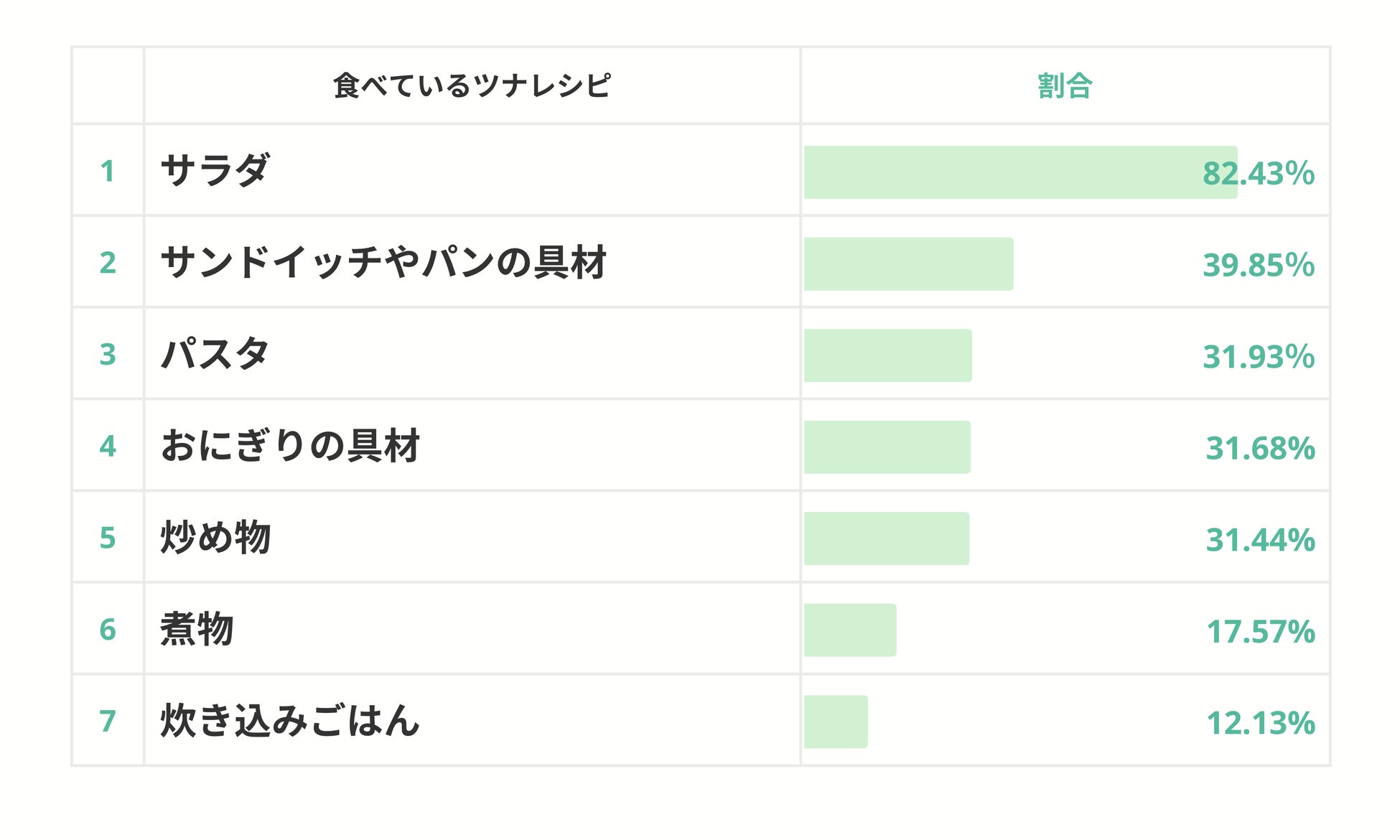Screen dimensions: 1400x840
Task: Select the 炊き込みごはん row label
Action: tap(289, 720)
